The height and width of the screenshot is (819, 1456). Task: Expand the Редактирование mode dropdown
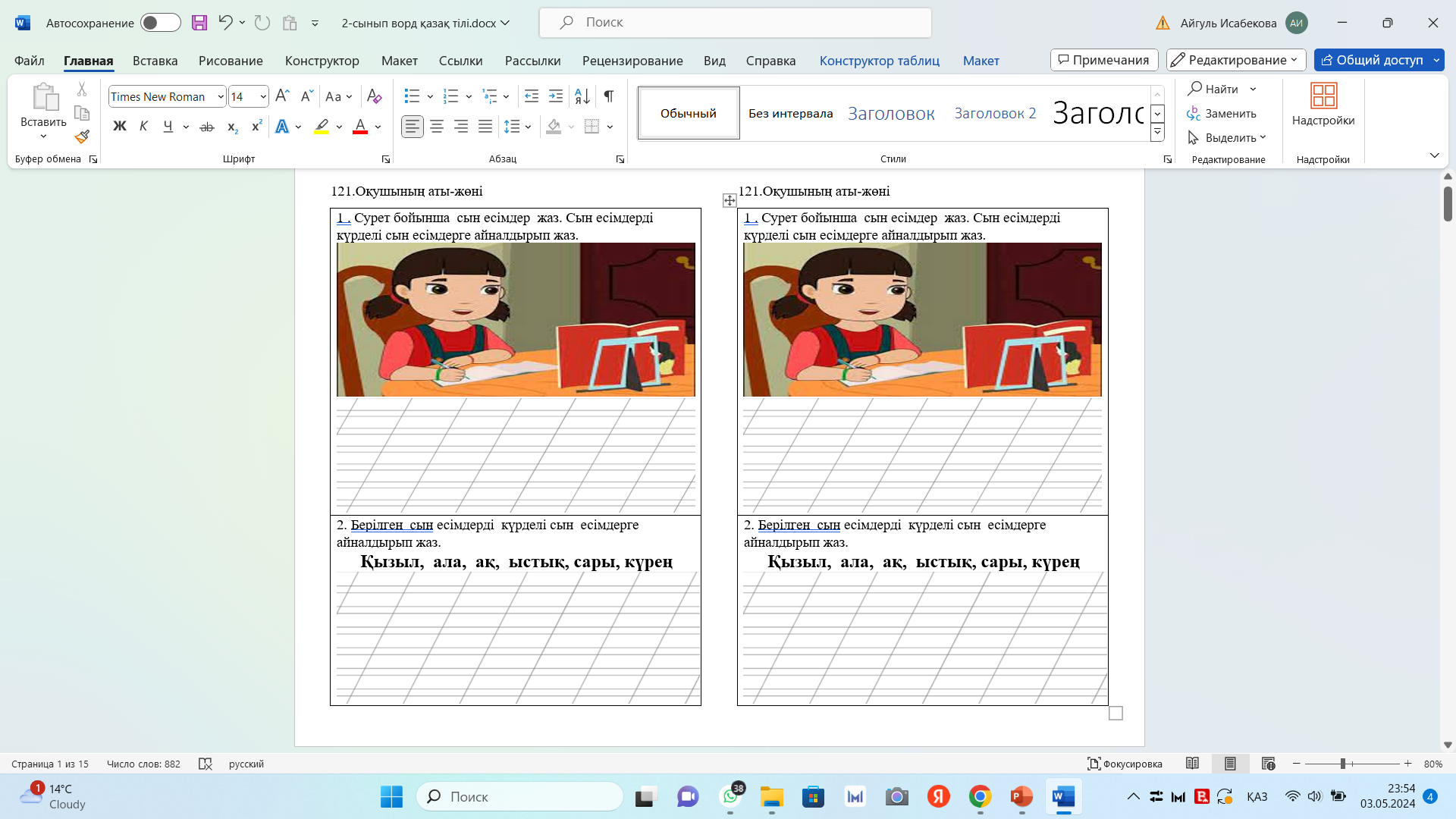pyautogui.click(x=1235, y=60)
